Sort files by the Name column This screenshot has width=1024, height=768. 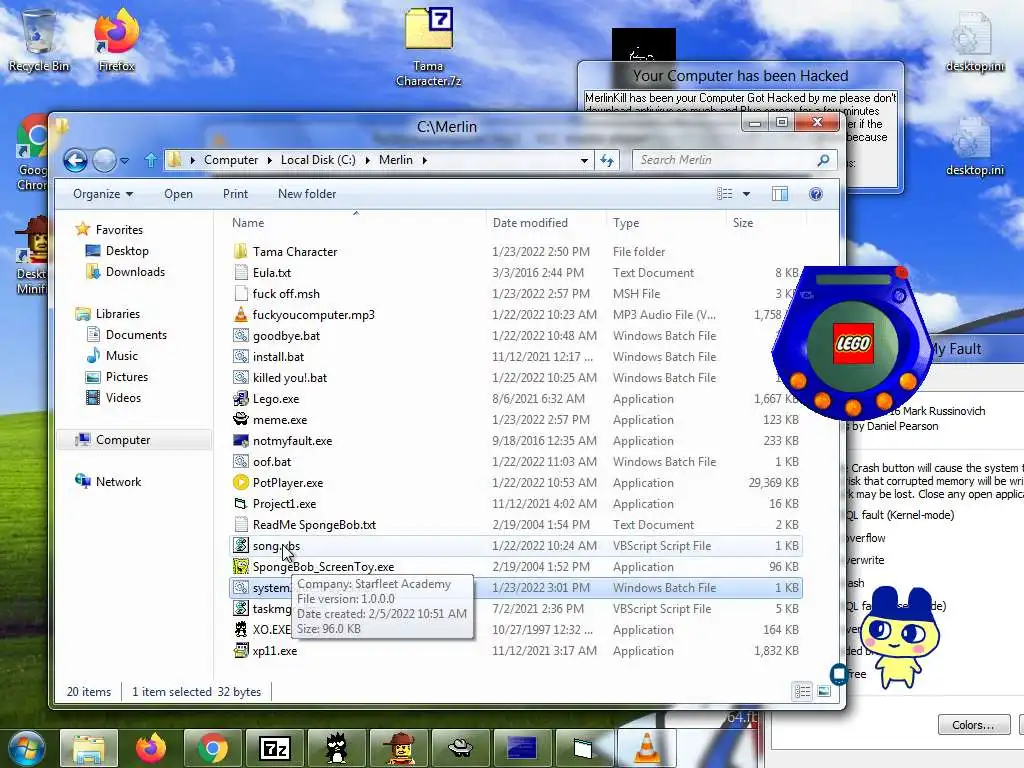coord(248,223)
